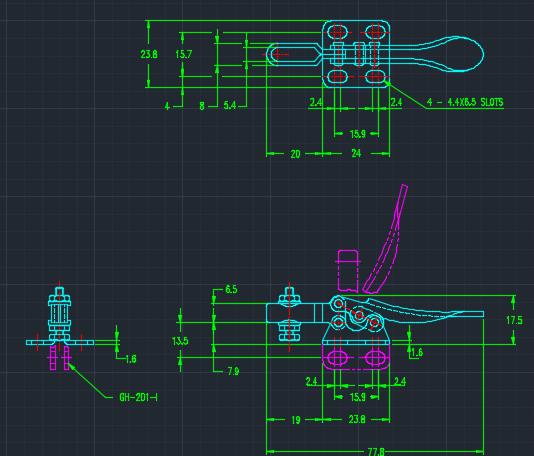Screen dimensions: 534x456
Task: Click the "19" dimension in front view
Action: (296, 420)
